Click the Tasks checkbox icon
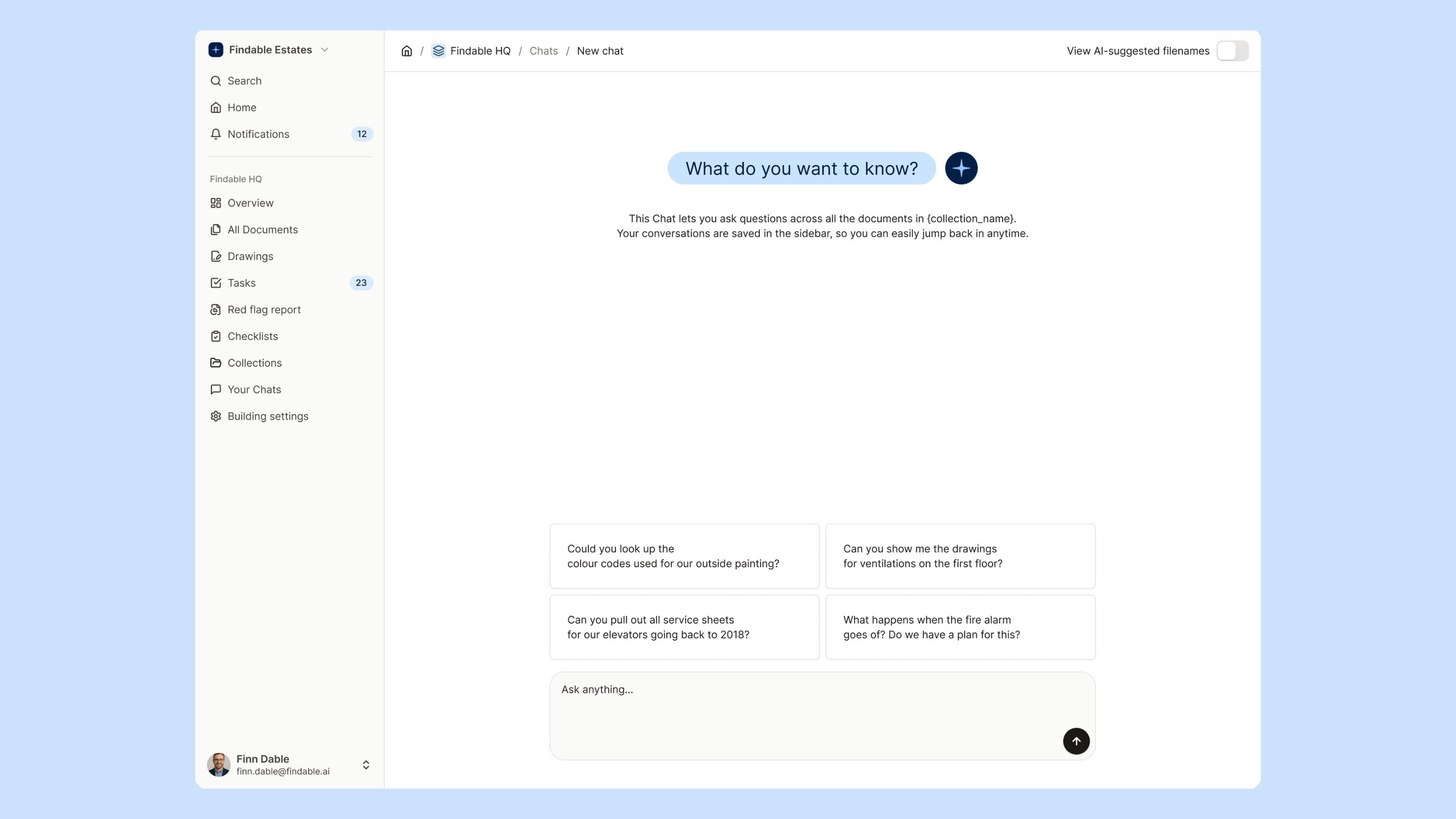 215,283
